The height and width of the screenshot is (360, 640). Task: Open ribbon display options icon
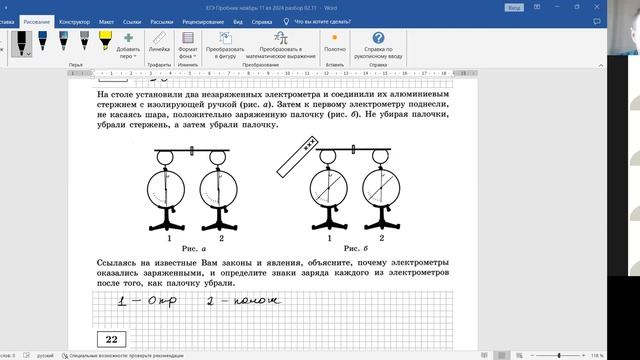pyautogui.click(x=537, y=7)
